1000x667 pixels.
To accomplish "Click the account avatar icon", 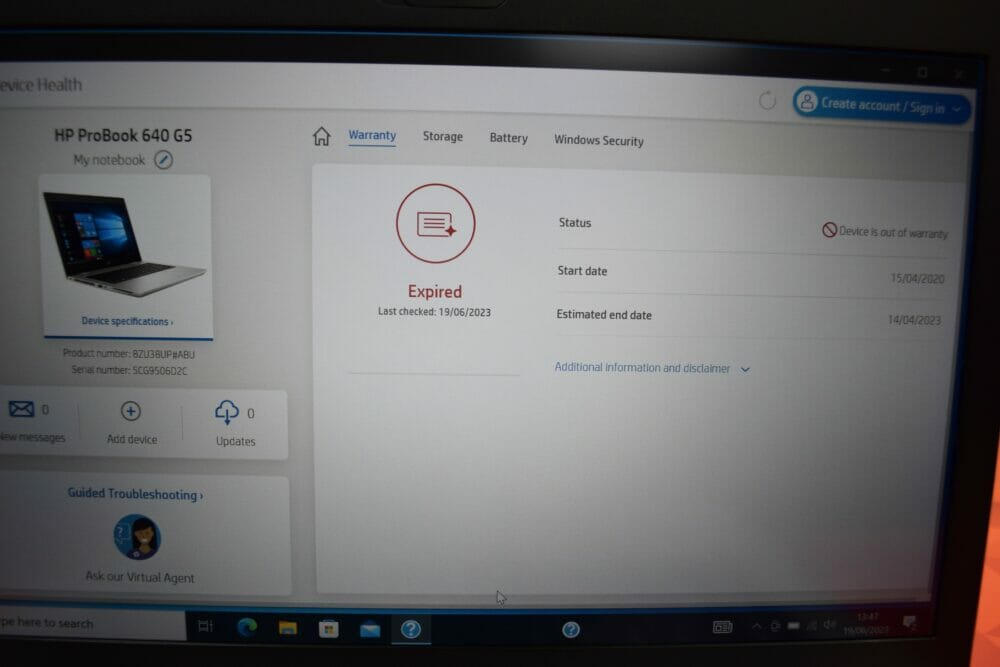I will coord(807,101).
